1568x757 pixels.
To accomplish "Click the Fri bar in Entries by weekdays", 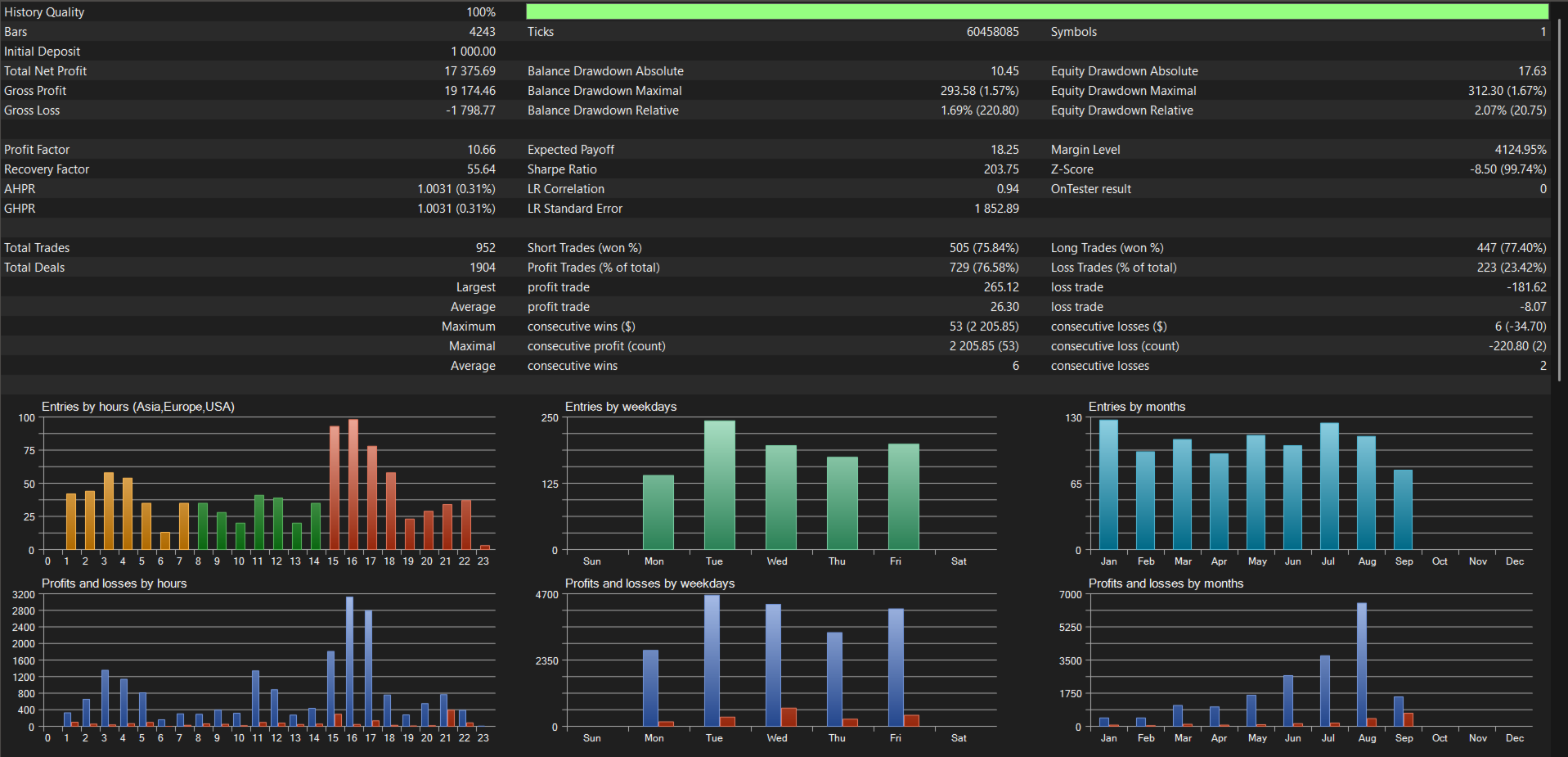I will point(904,497).
